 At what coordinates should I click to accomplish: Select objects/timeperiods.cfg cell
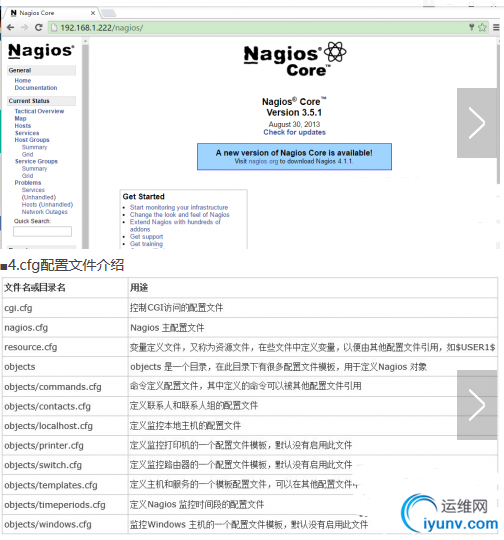[65, 505]
